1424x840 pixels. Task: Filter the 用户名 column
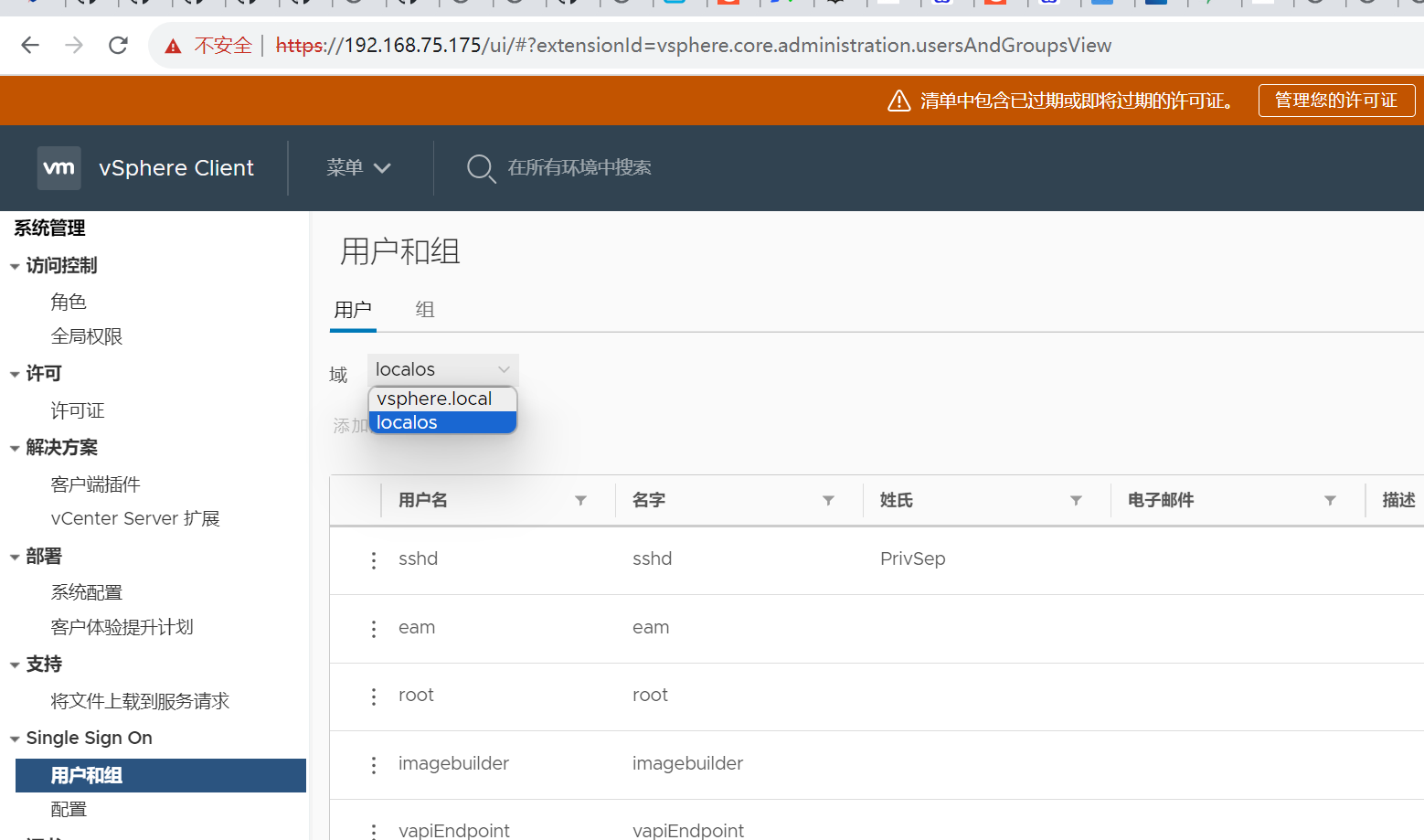[x=580, y=500]
